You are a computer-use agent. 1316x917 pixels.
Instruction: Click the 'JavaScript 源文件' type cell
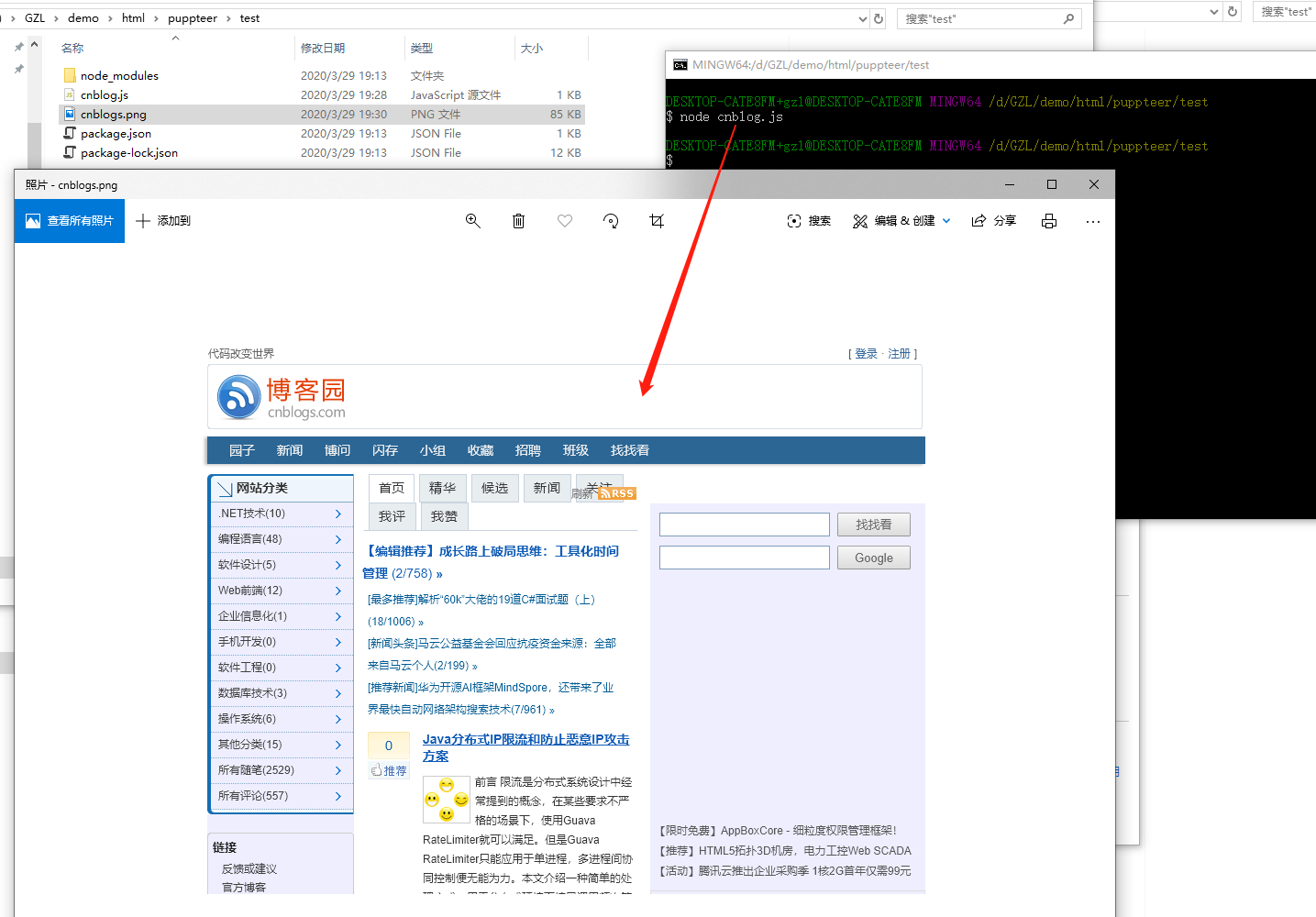point(456,95)
